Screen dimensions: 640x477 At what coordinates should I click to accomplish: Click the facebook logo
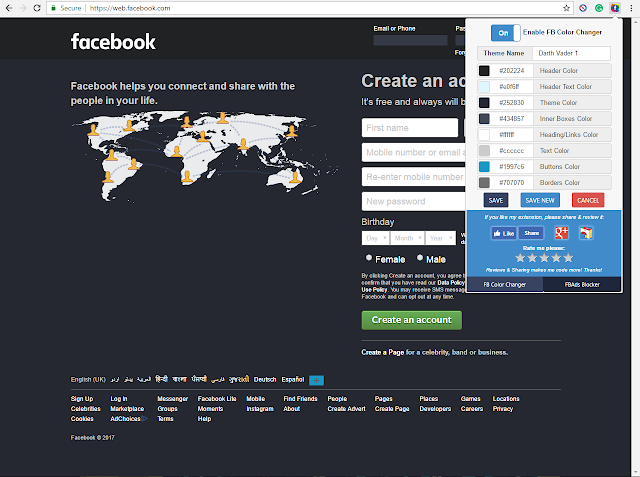113,42
